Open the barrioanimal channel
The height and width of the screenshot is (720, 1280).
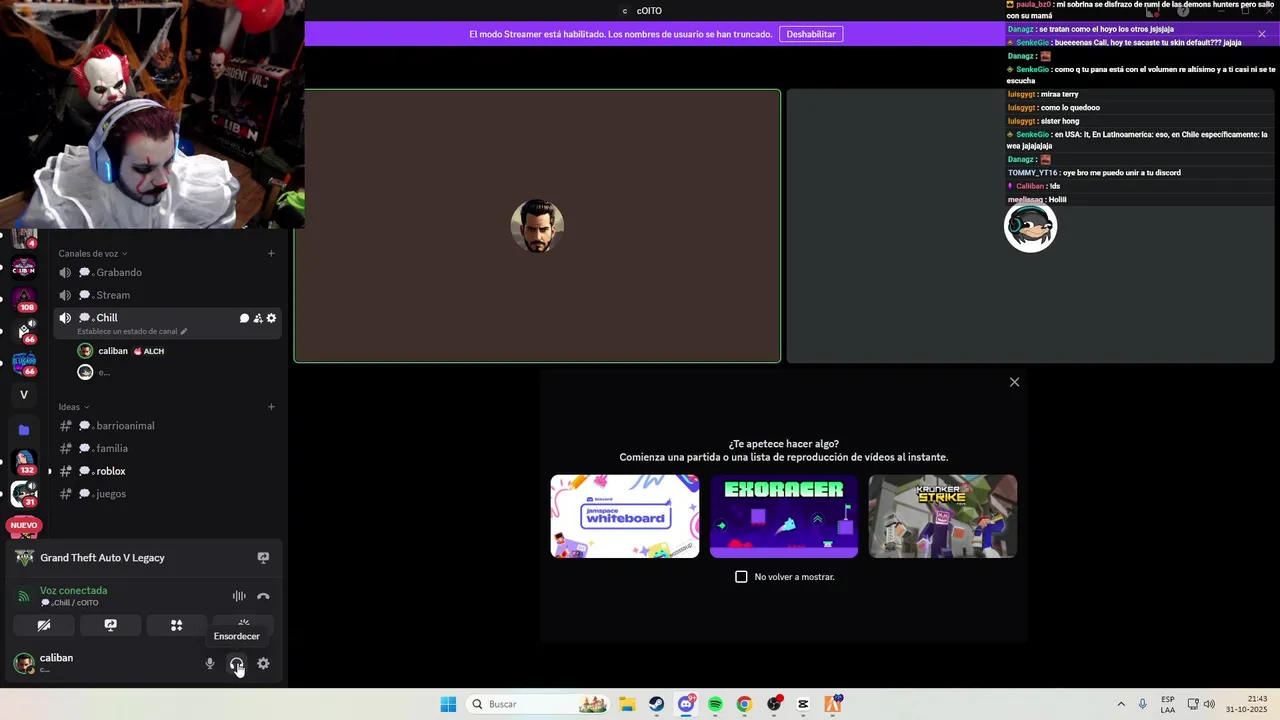point(167,426)
